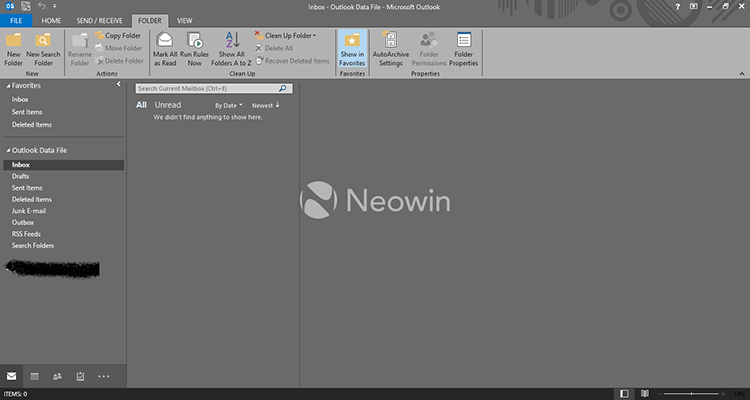Click Copy Folder in Actions
The width and height of the screenshot is (750, 400).
click(x=118, y=35)
